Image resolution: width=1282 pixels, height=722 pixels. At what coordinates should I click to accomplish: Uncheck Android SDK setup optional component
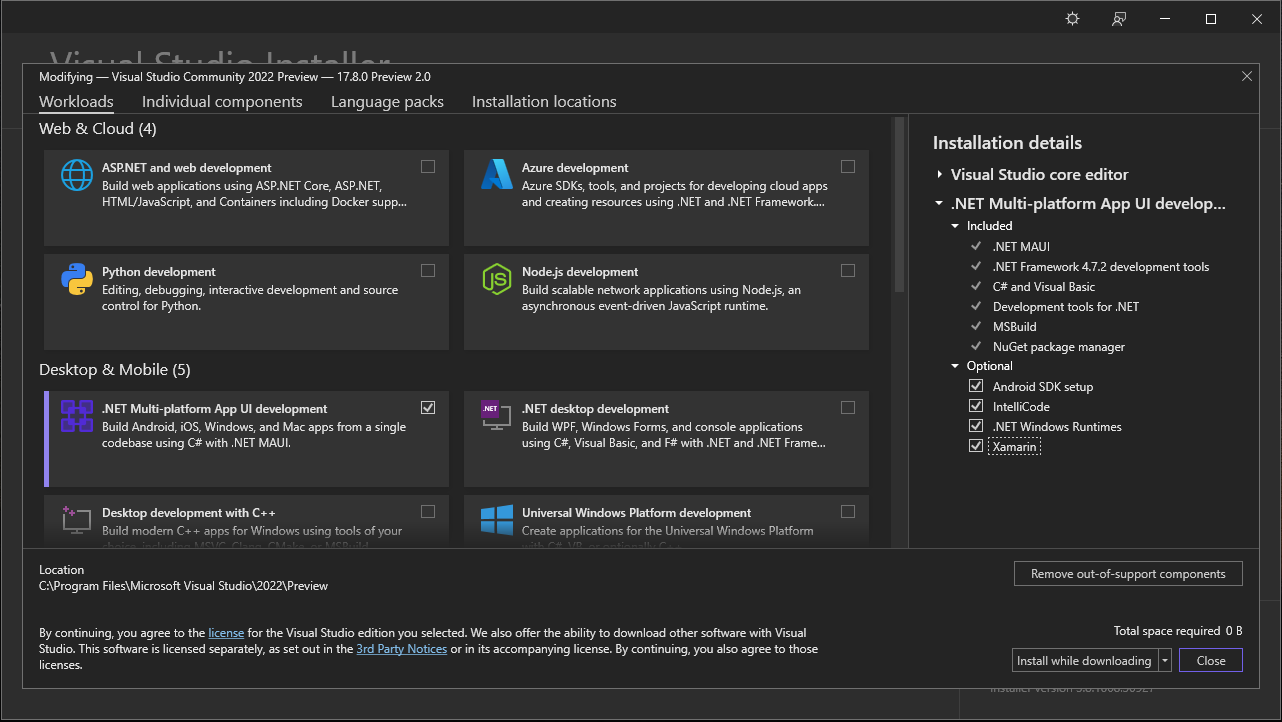[x=976, y=386]
